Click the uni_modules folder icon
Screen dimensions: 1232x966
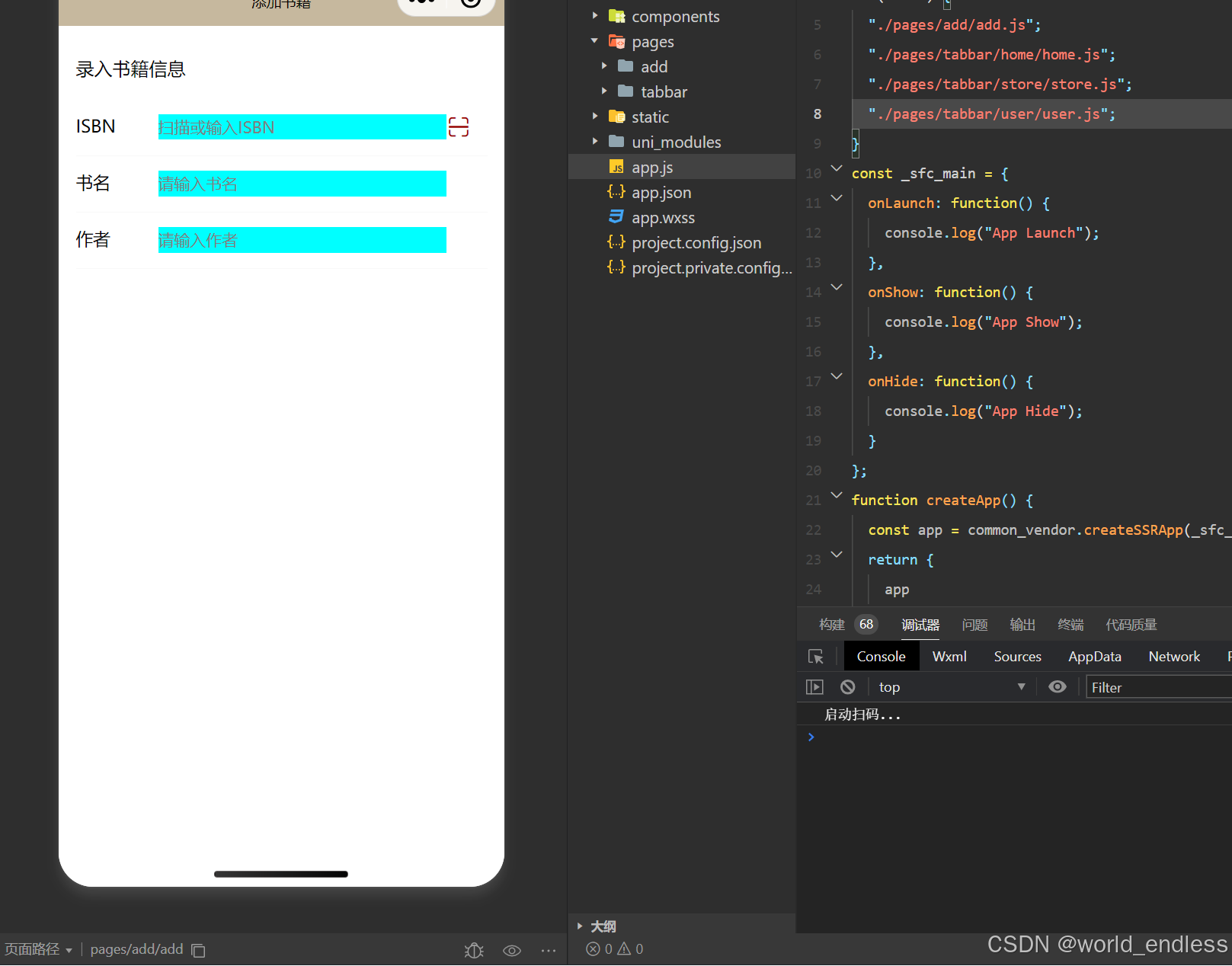click(616, 142)
